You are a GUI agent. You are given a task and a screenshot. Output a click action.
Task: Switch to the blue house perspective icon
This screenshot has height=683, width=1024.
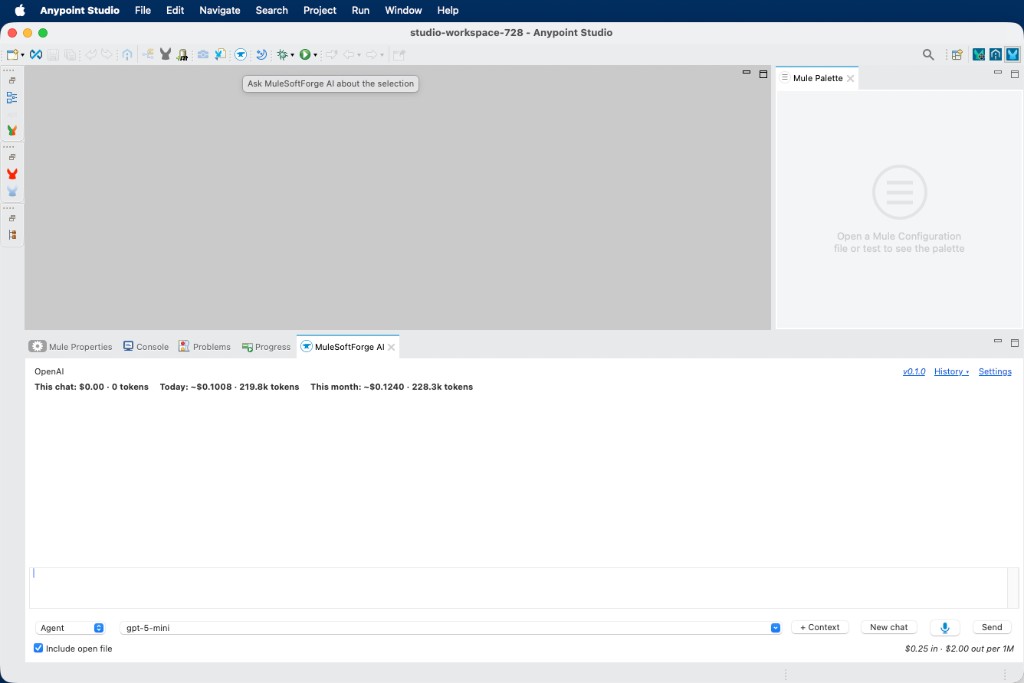(x=995, y=55)
